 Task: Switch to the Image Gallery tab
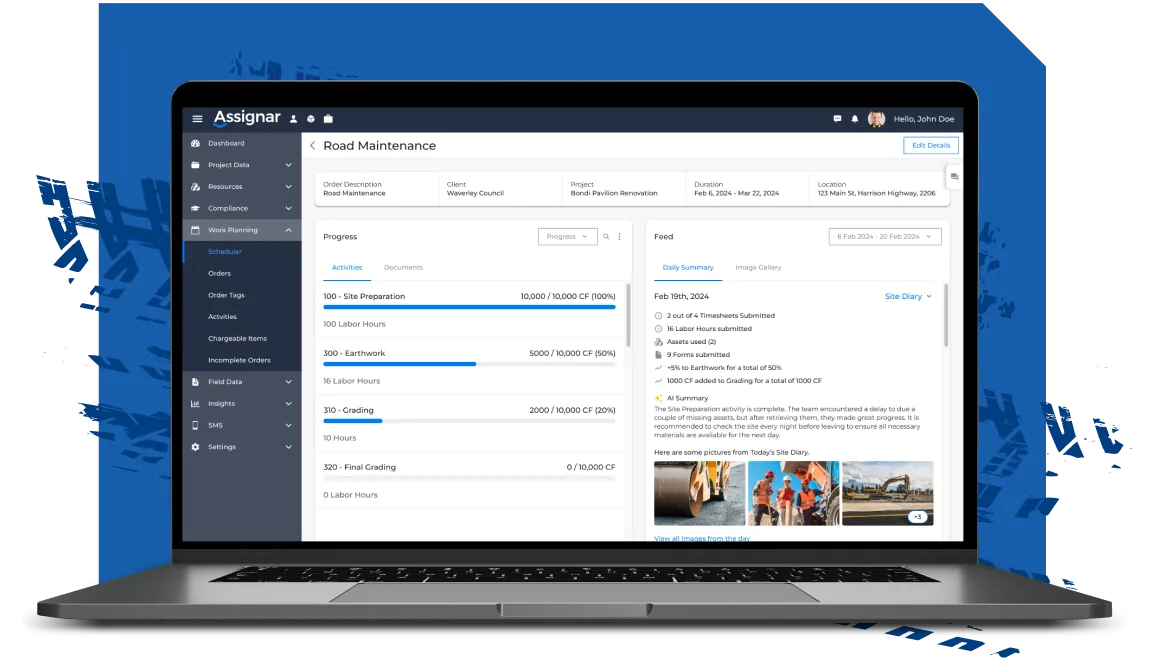click(758, 267)
